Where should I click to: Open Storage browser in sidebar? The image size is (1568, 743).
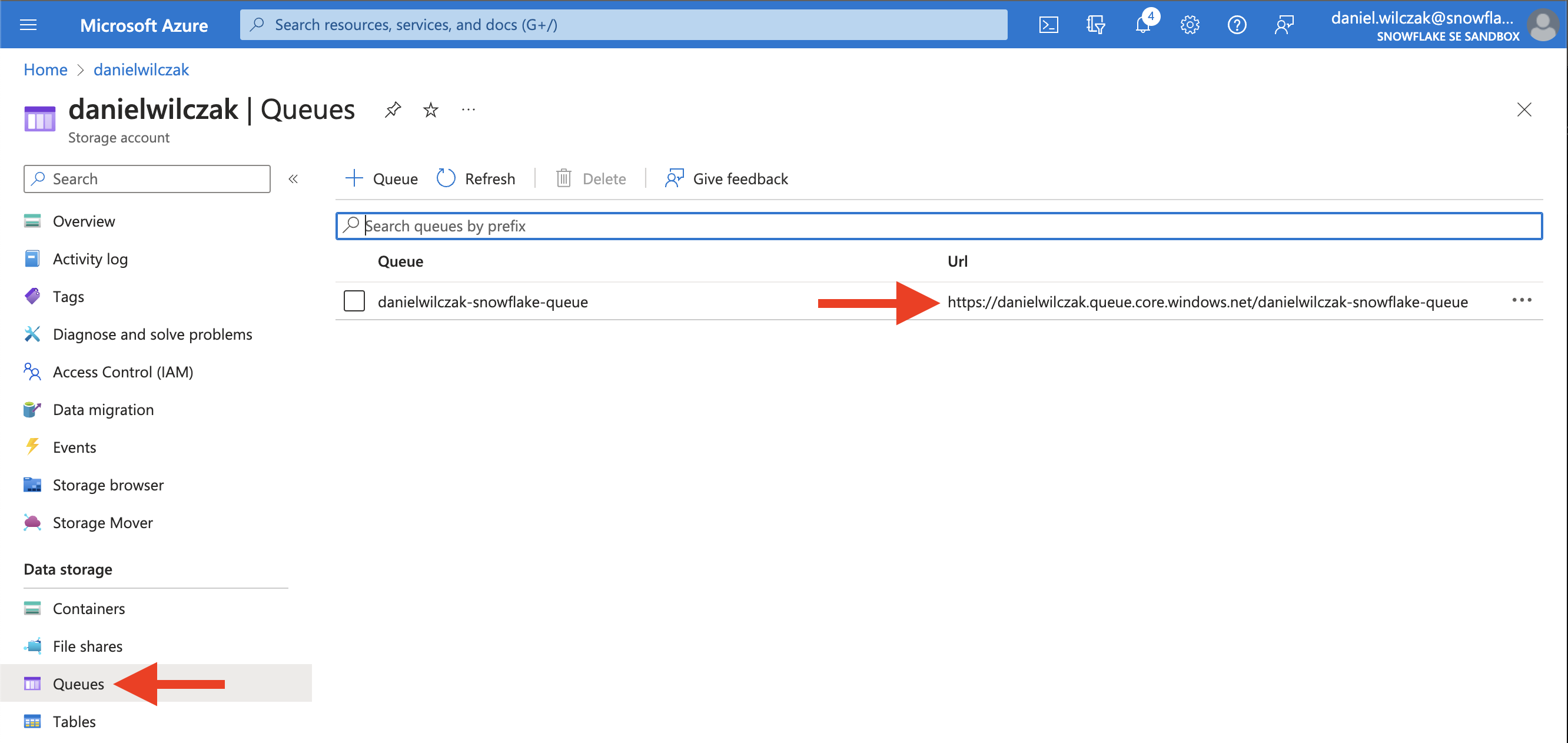point(108,485)
